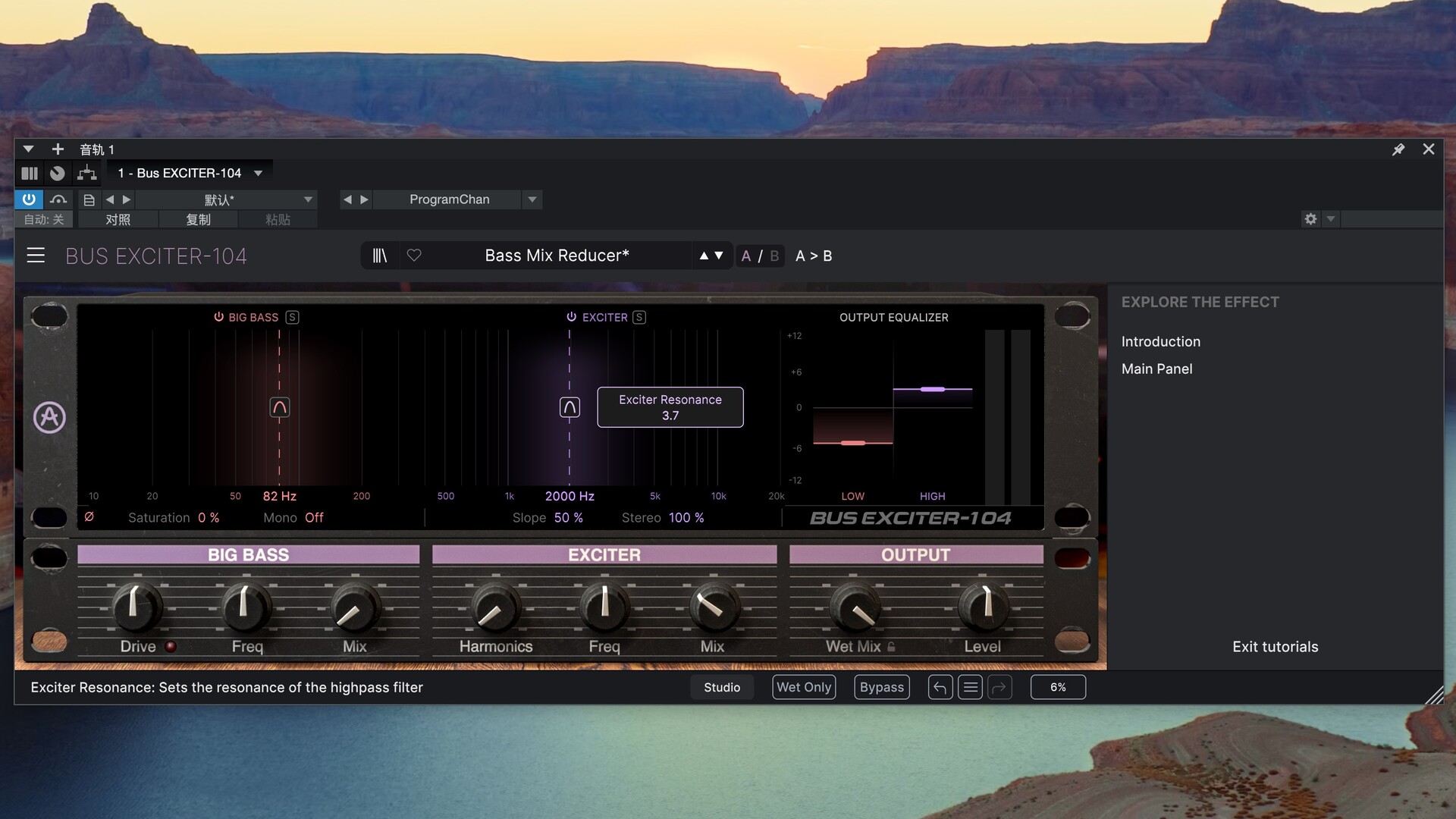Click previous ProgramChan arrow

click(x=347, y=199)
